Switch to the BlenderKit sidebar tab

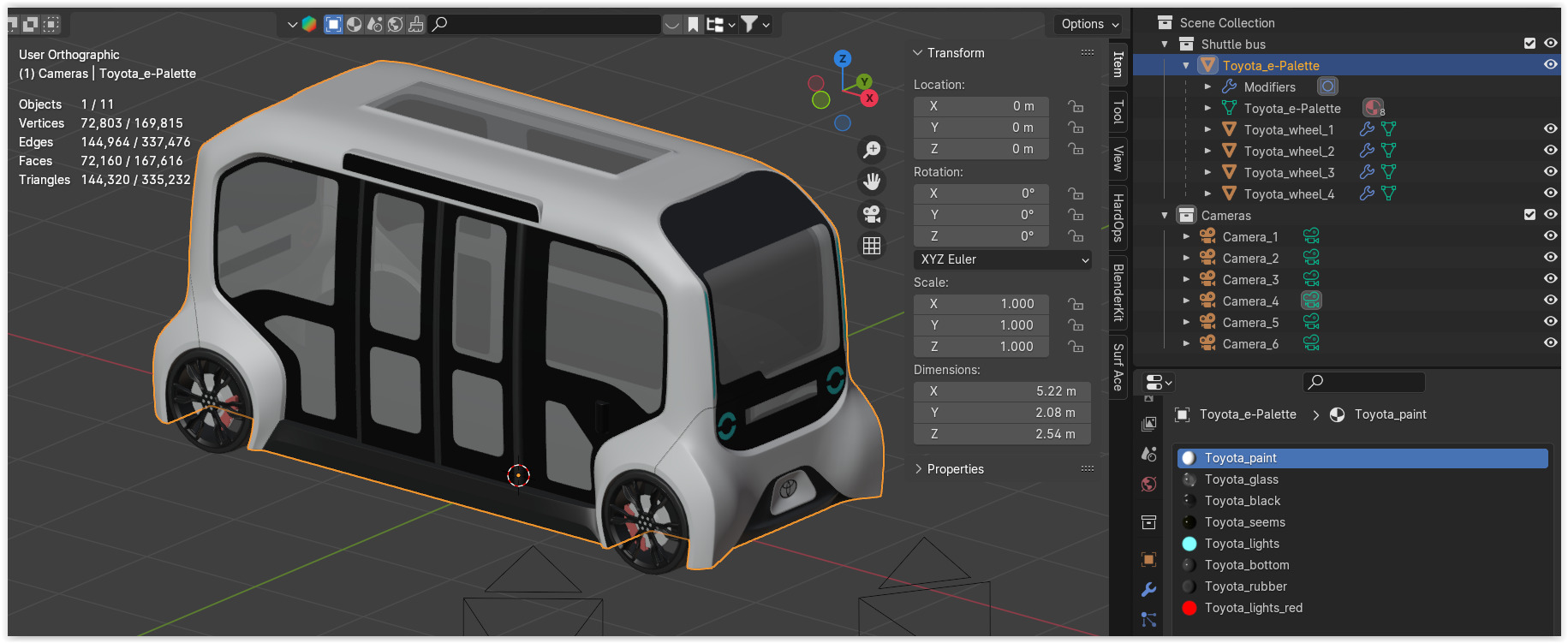point(1118,292)
